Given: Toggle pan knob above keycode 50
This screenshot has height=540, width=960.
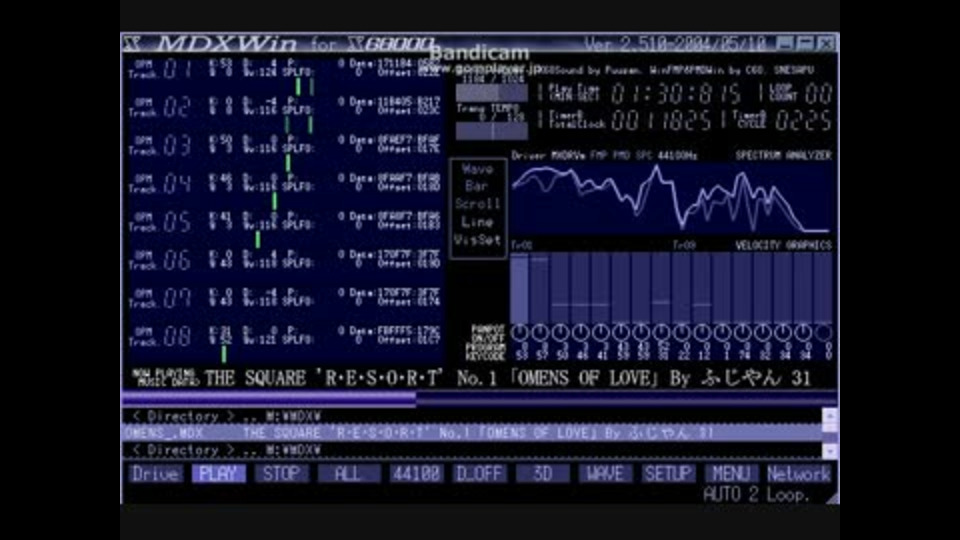Looking at the screenshot, I should tap(560, 333).
